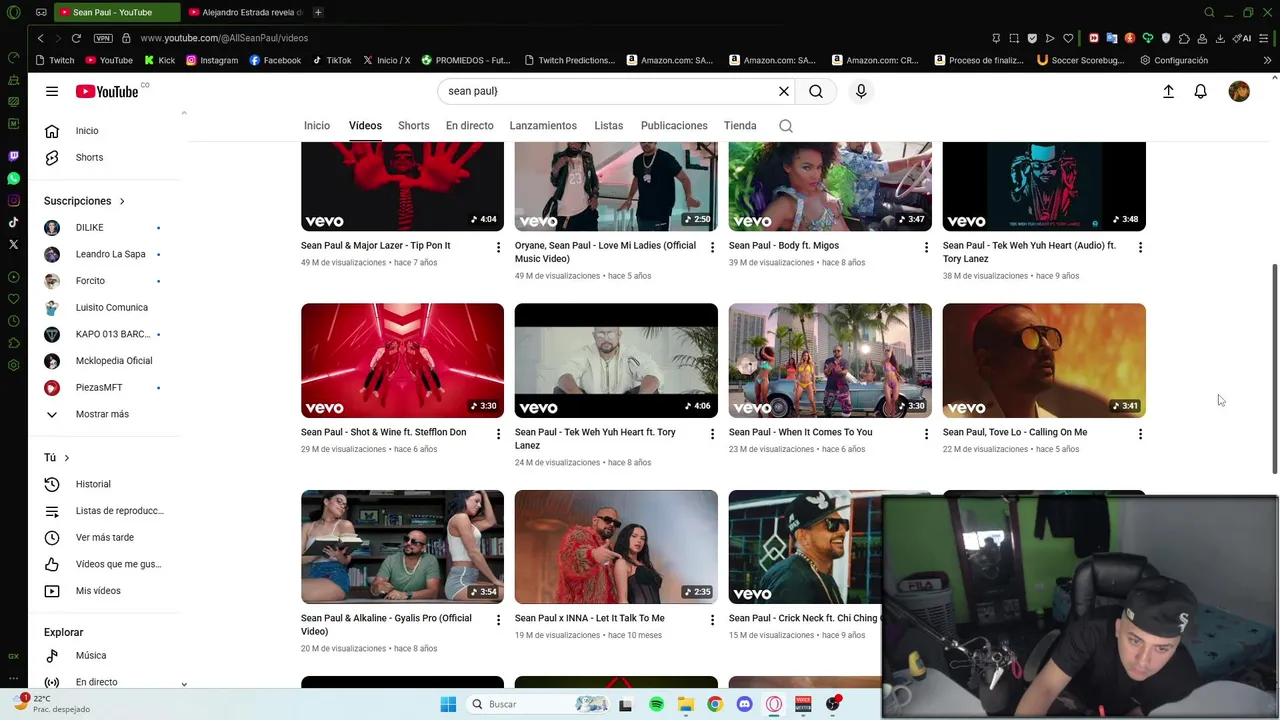Image resolution: width=1280 pixels, height=720 pixels.
Task: Open a new browser tab with plus icon
Action: 318,12
